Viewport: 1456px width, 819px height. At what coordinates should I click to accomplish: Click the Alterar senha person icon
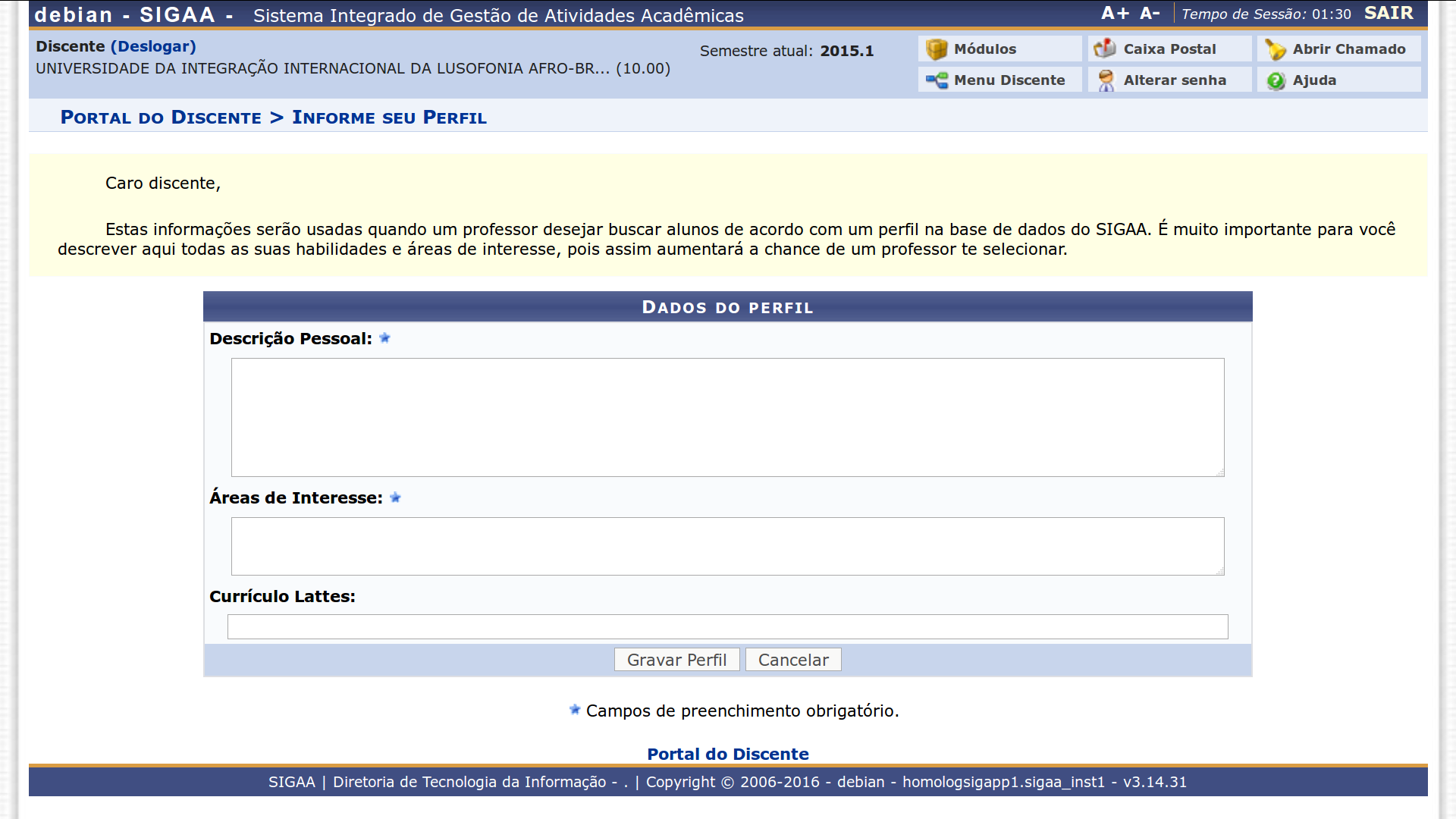coord(1106,80)
